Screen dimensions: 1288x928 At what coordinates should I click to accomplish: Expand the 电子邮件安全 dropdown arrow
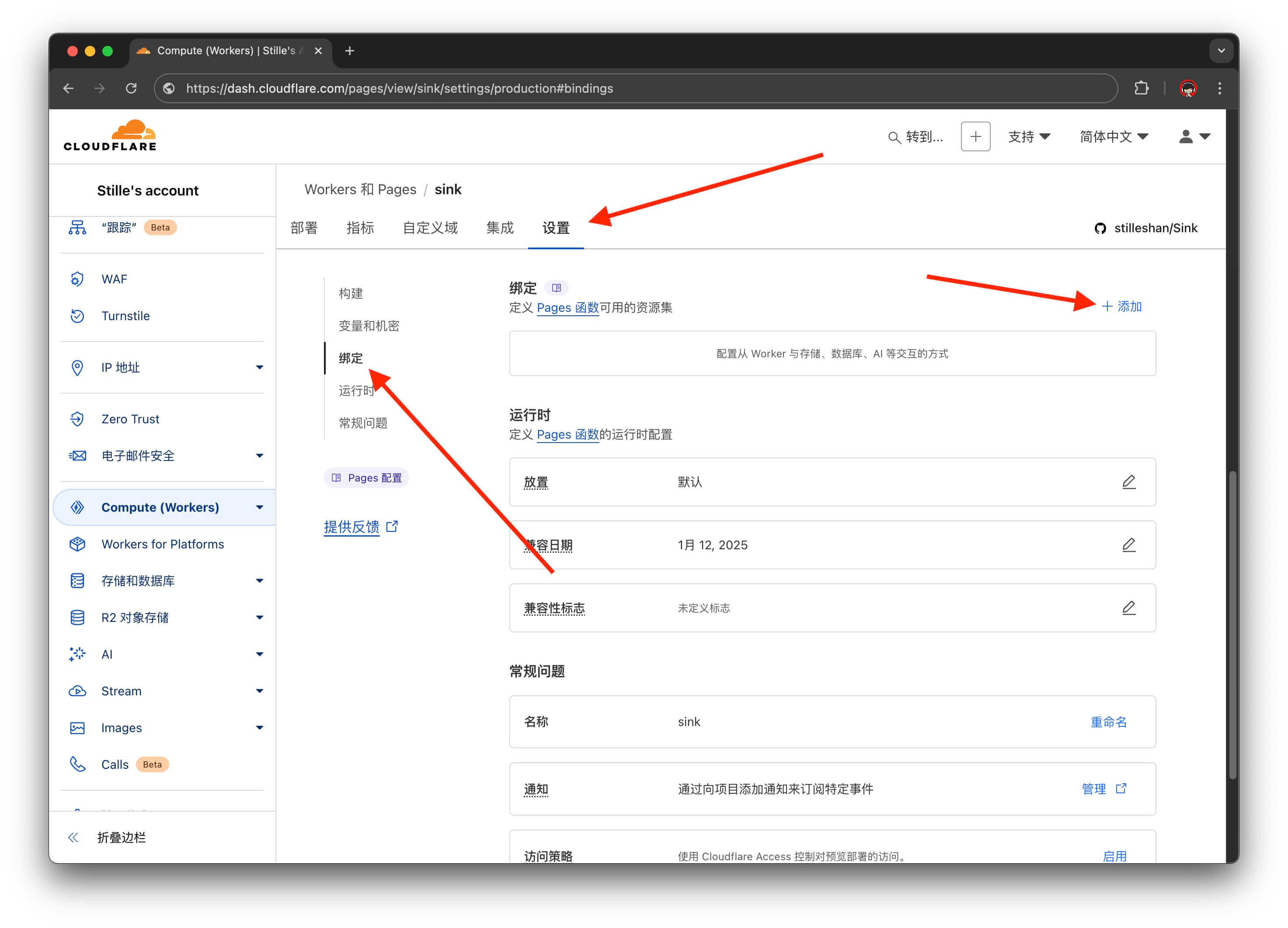pyautogui.click(x=260, y=456)
